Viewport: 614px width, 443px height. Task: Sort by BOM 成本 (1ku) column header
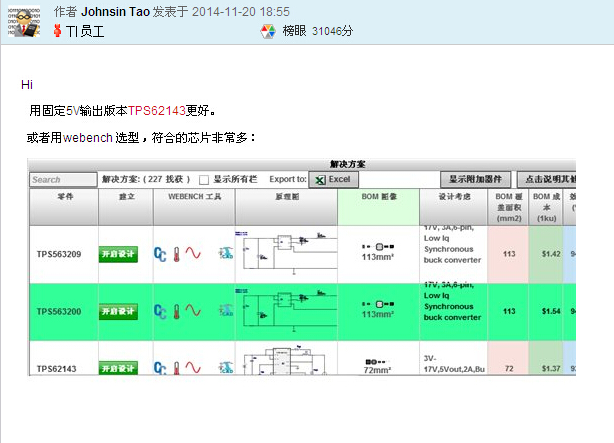pos(546,207)
